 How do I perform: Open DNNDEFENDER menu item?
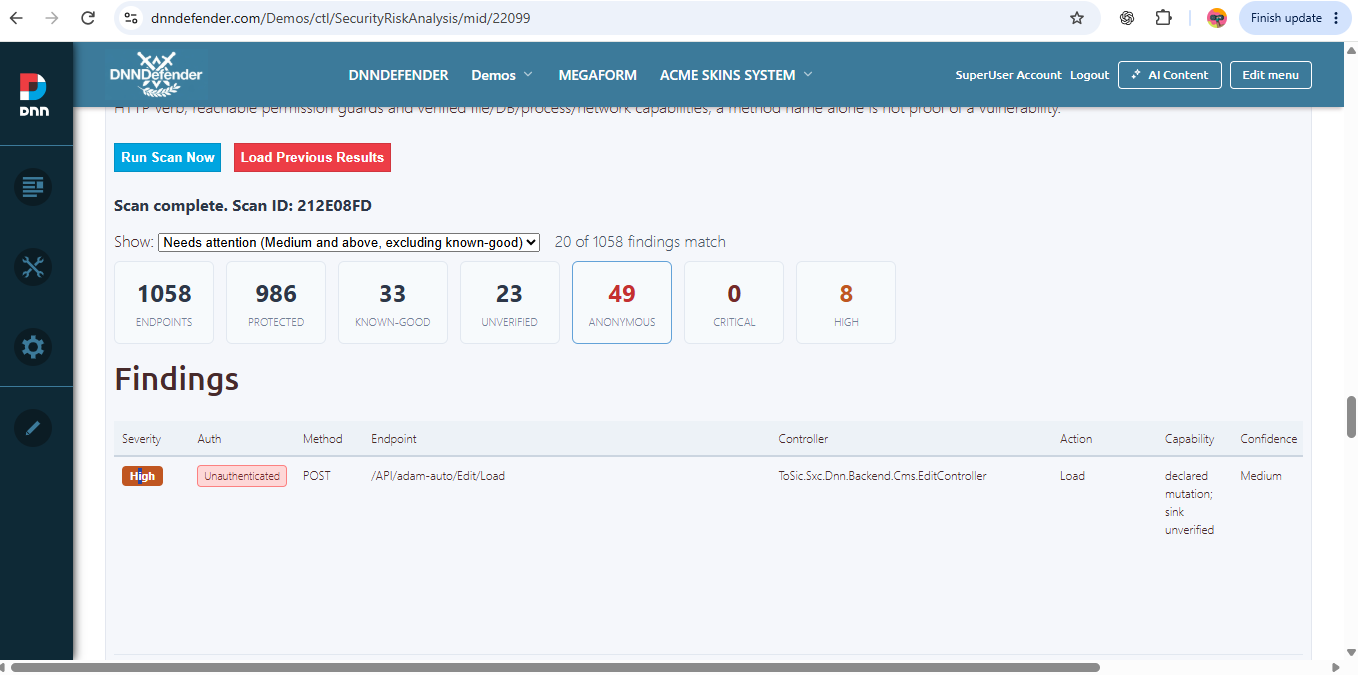(398, 75)
